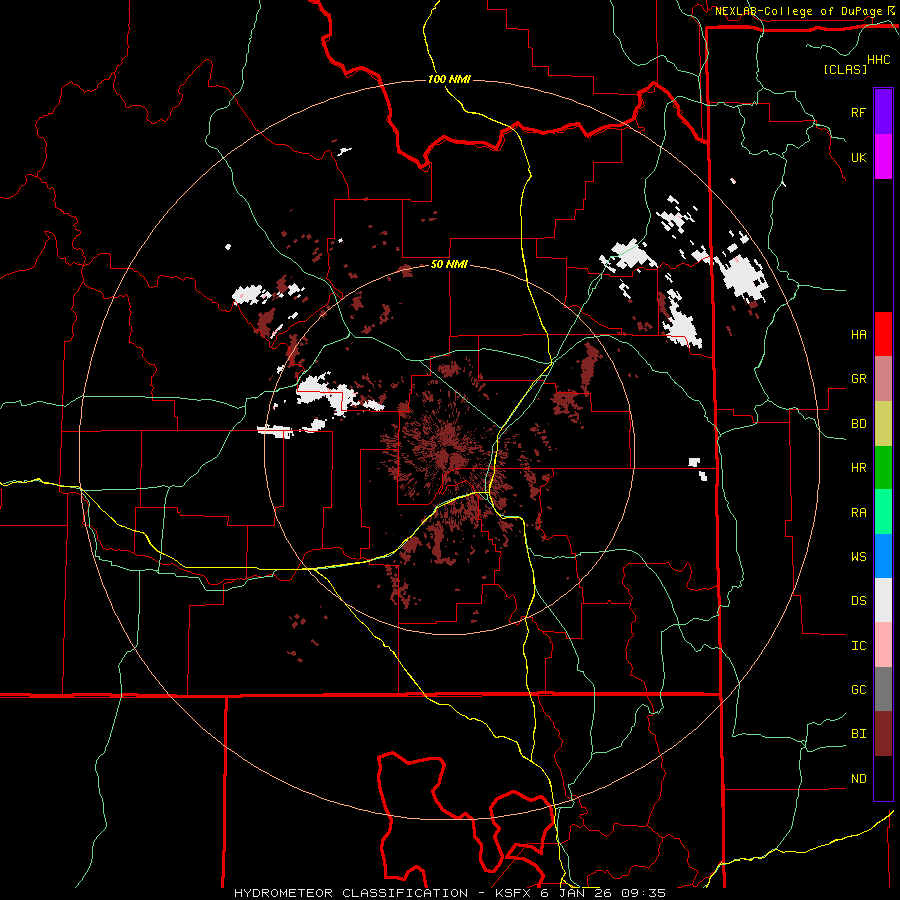Click the HR legend label
Viewport: 900px width, 900px height.
coord(858,468)
